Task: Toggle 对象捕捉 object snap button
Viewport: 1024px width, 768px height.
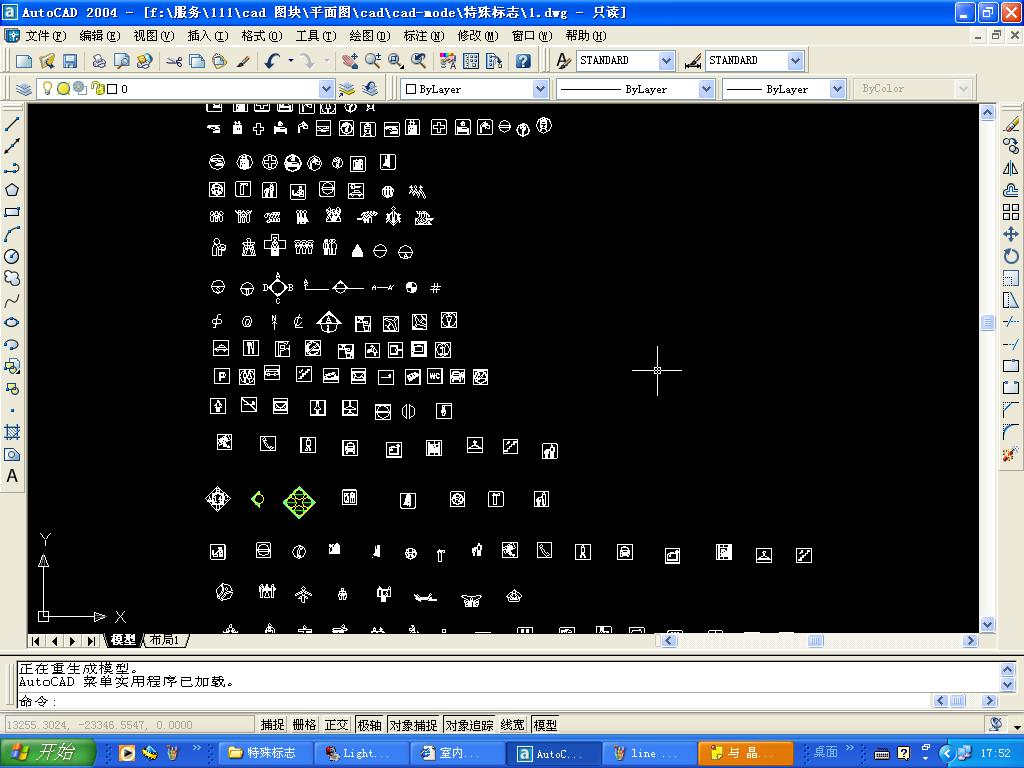Action: [413, 725]
